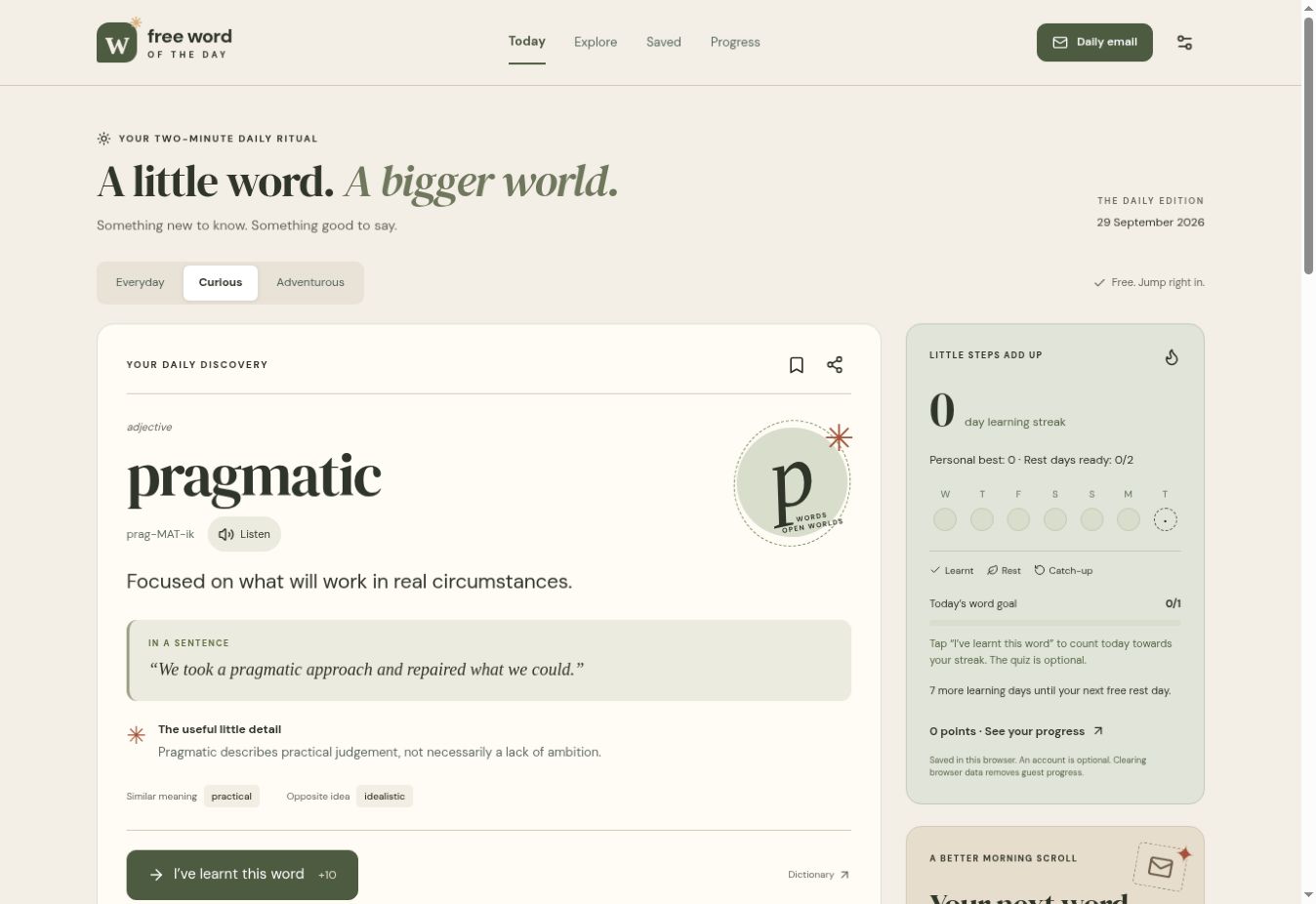Click Monday's streak circle

1129,519
